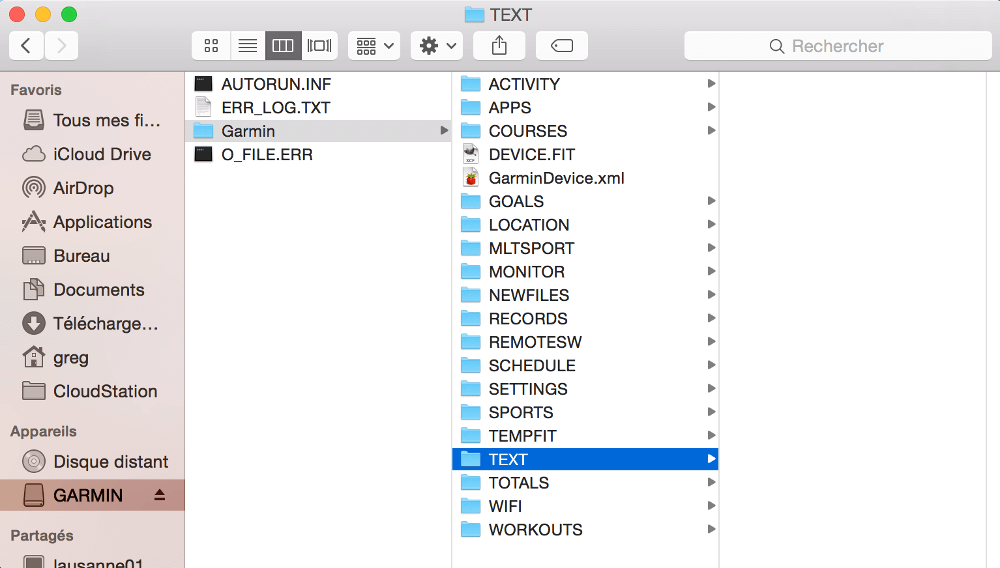Screen dimensions: 1000x568
Task: Expand the ACTIVITY folder arrow
Action: coord(711,84)
